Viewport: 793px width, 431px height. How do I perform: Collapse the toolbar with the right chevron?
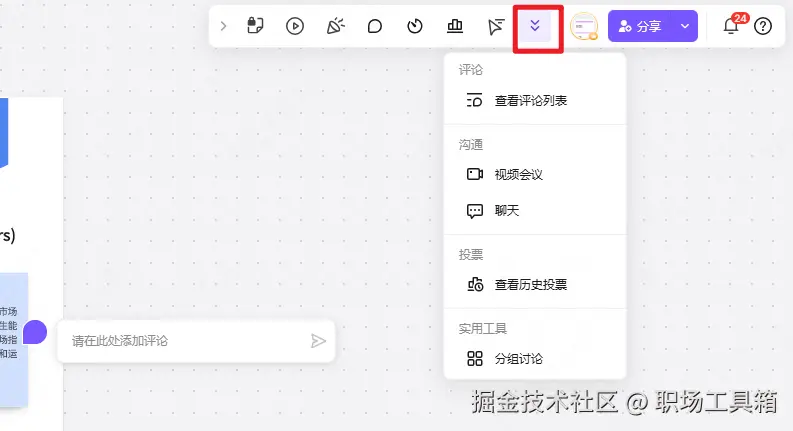click(x=224, y=26)
